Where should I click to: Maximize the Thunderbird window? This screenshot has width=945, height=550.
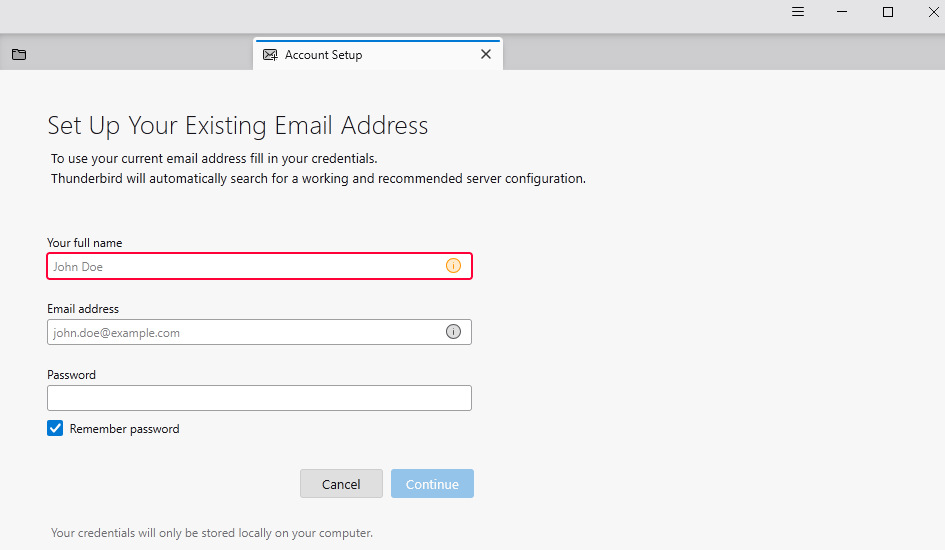888,12
